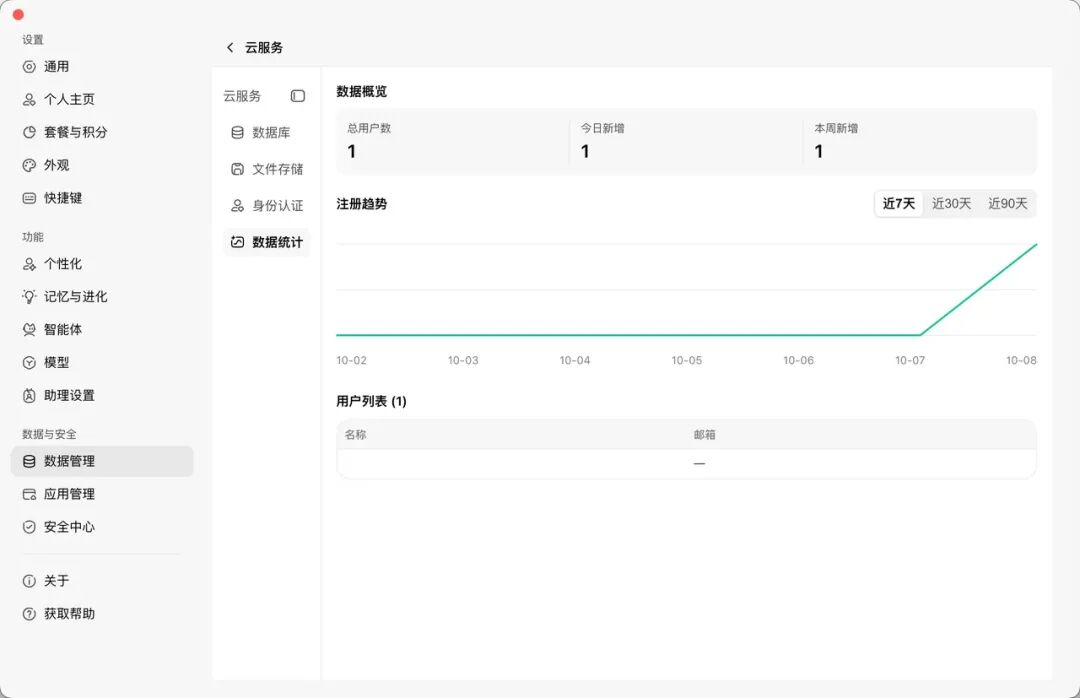Click the dash email cell in user row

pyautogui.click(x=700, y=464)
